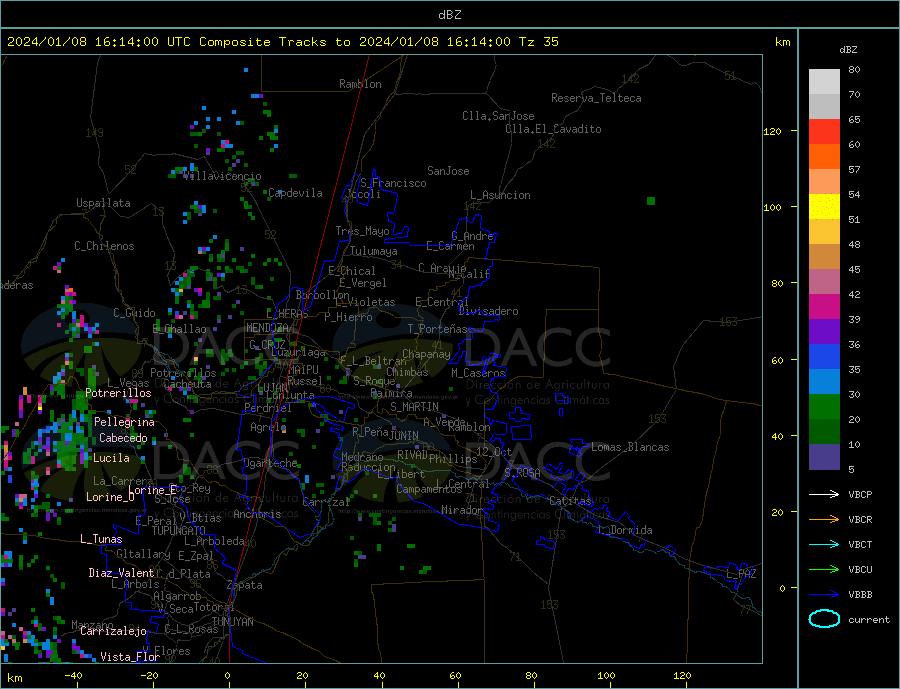Image resolution: width=900 pixels, height=689 pixels.
Task: Click the yellow timestamp header line
Action: pyautogui.click(x=282, y=41)
